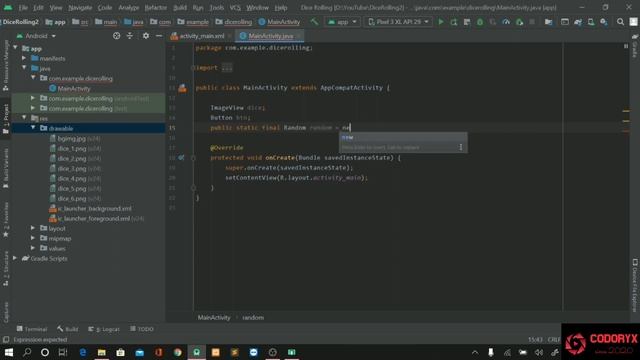Click Collapse All icon in project panel
The height and width of the screenshot is (360, 640).
click(130, 36)
